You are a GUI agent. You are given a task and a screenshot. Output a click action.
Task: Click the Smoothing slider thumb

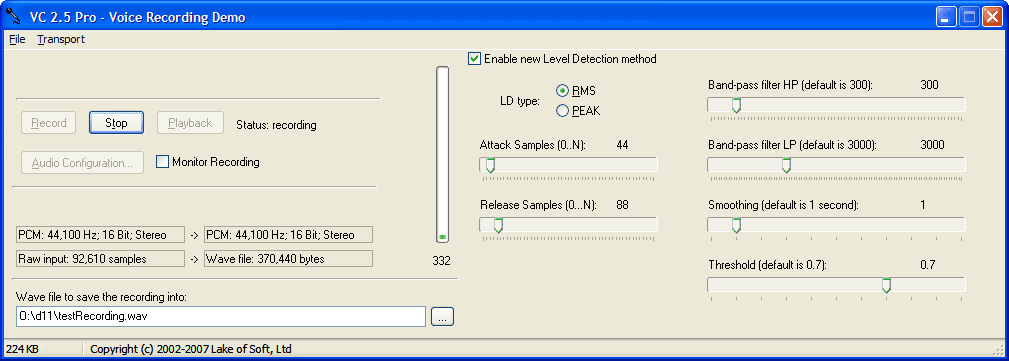tap(737, 225)
